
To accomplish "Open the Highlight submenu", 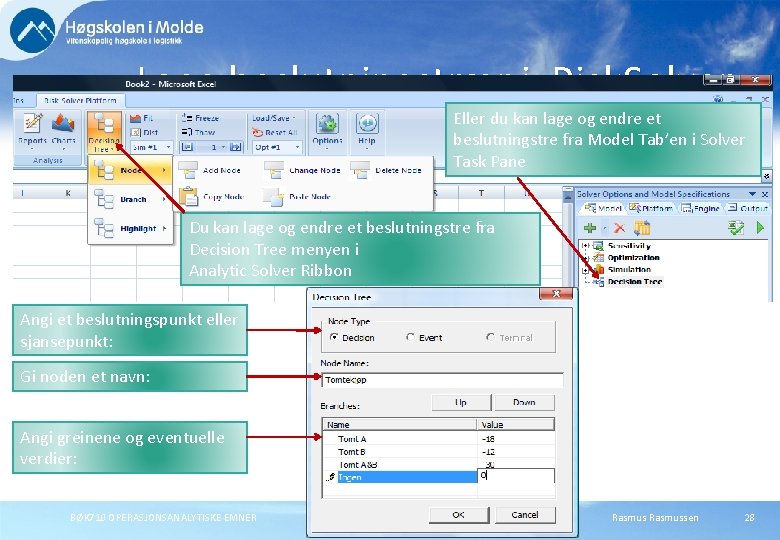I will (x=130, y=229).
